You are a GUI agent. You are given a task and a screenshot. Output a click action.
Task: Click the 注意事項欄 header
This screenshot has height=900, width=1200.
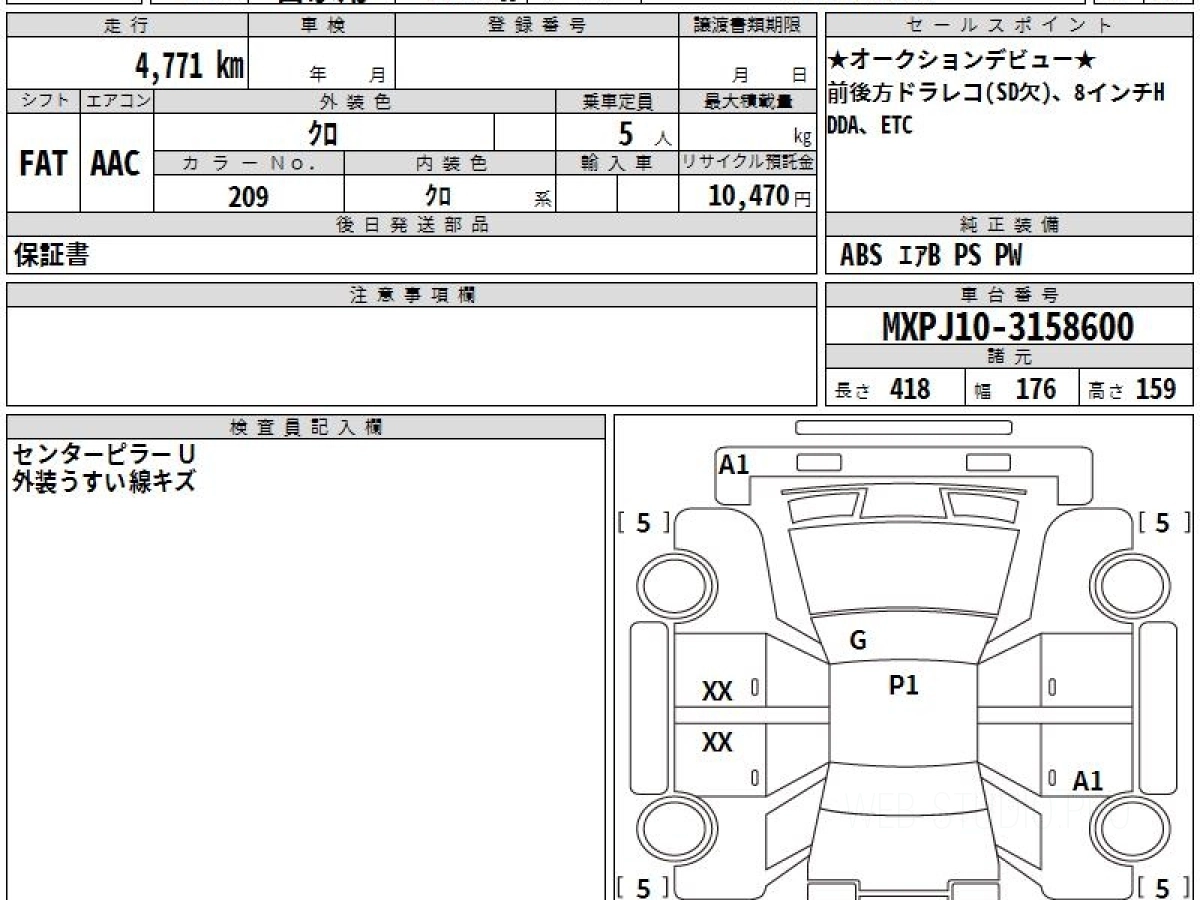pos(412,295)
